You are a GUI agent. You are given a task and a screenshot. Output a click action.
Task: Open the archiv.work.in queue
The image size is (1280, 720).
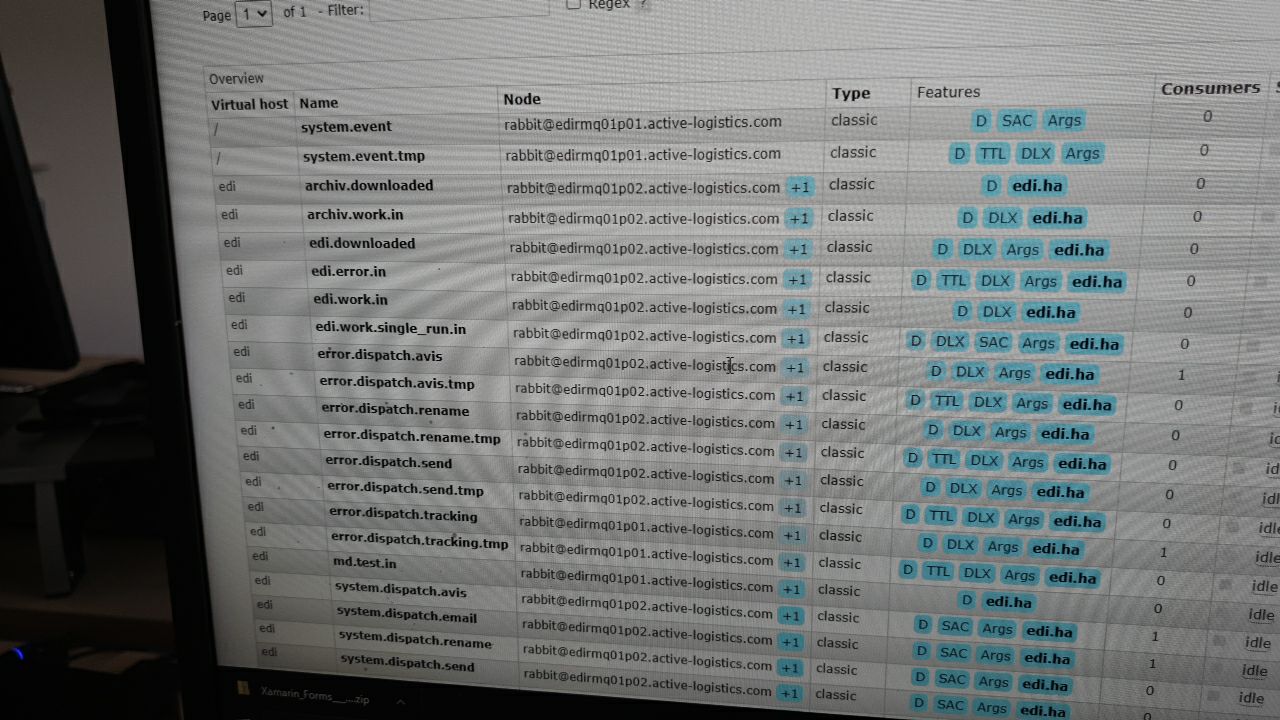tap(355, 215)
